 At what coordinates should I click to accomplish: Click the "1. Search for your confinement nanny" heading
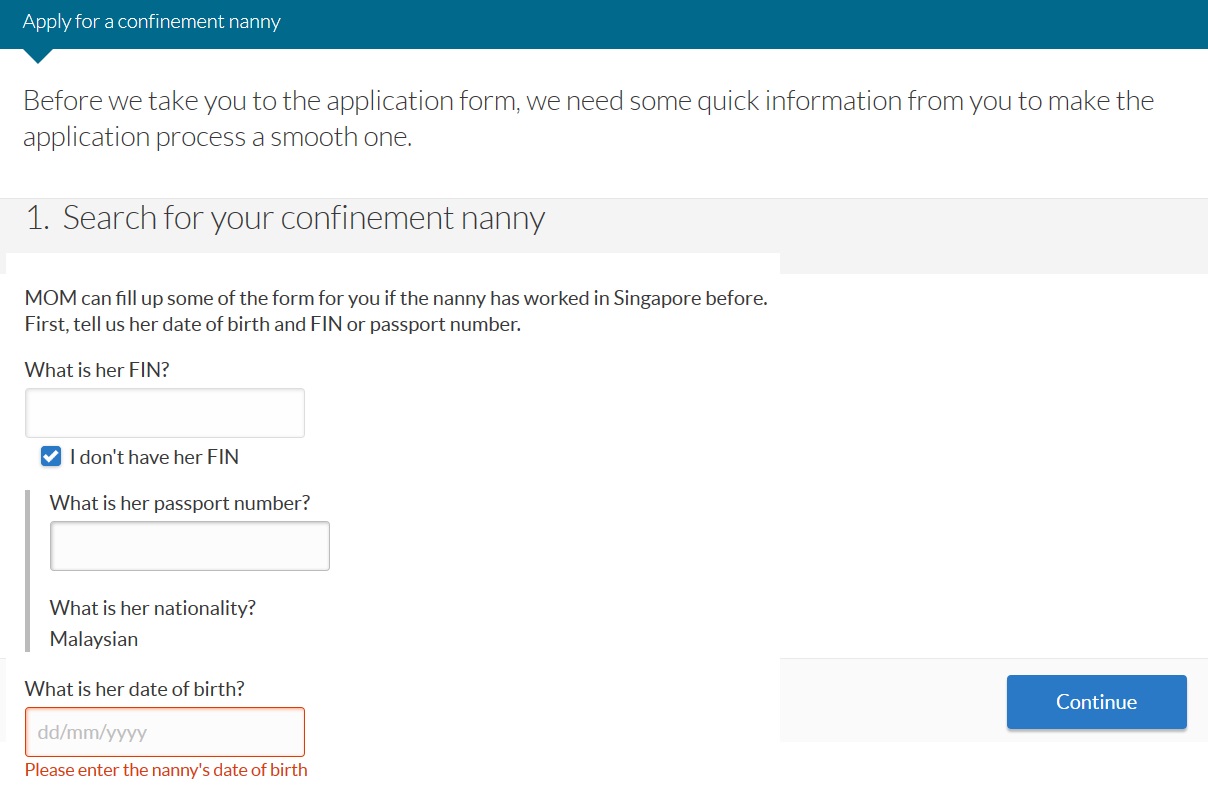pyautogui.click(x=285, y=218)
